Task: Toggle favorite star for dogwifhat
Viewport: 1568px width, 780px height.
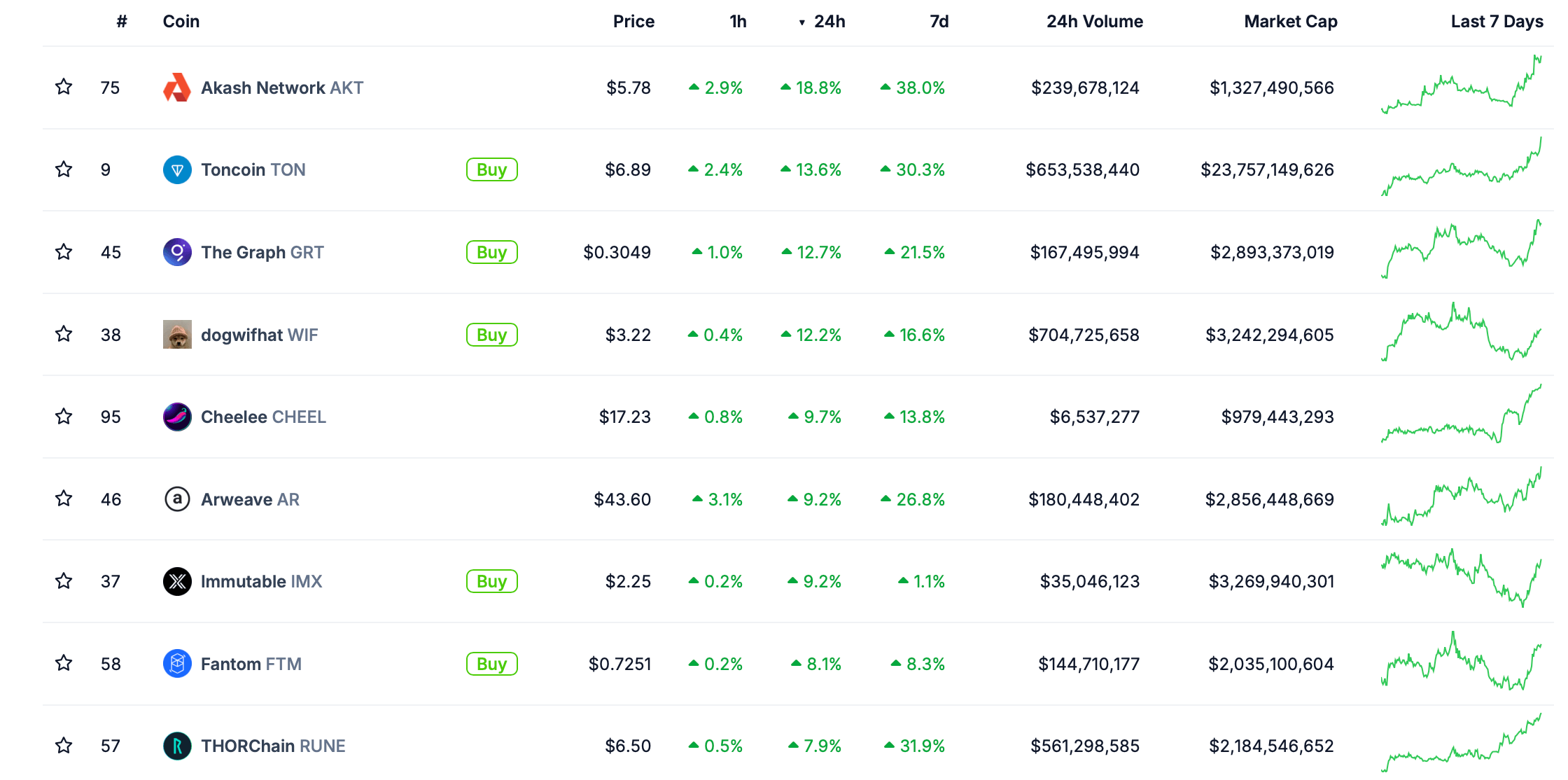Action: pos(64,334)
